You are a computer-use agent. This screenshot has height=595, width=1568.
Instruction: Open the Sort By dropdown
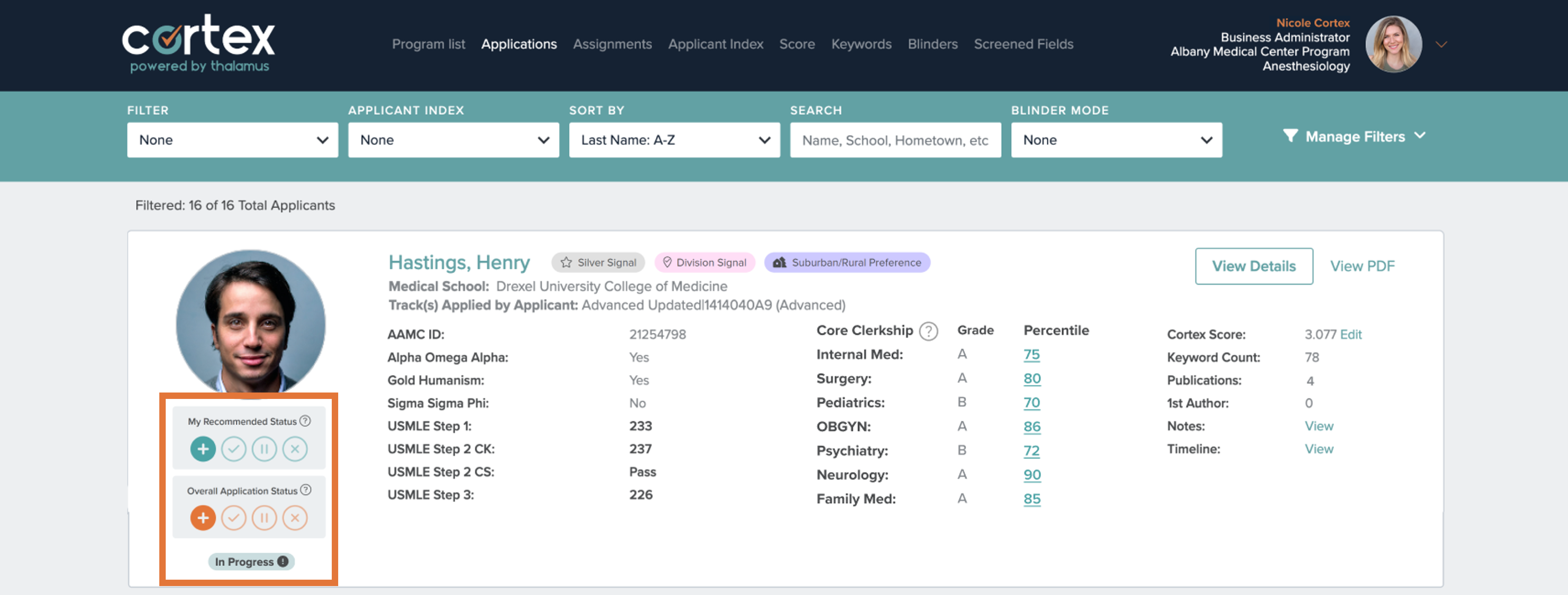click(674, 140)
